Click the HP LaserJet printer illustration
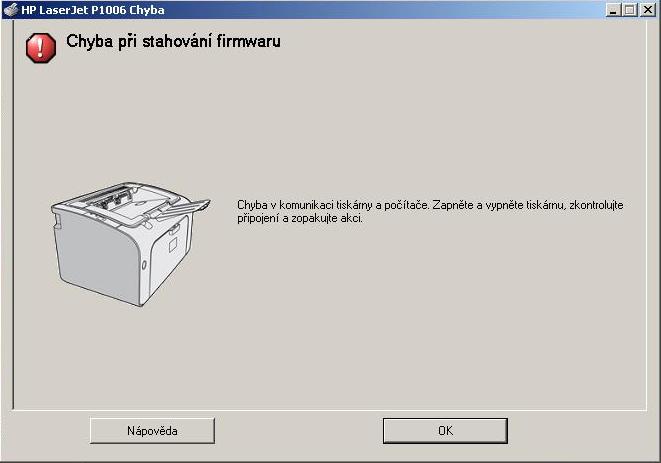 (130, 244)
